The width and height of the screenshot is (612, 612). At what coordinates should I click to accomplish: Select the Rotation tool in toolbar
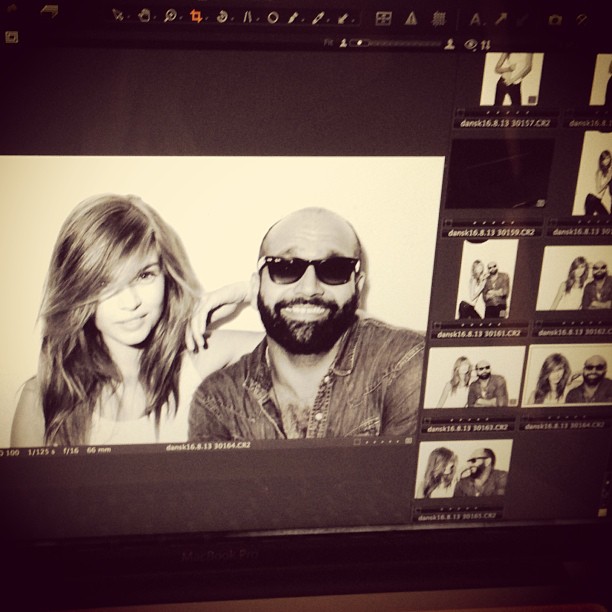click(222, 17)
